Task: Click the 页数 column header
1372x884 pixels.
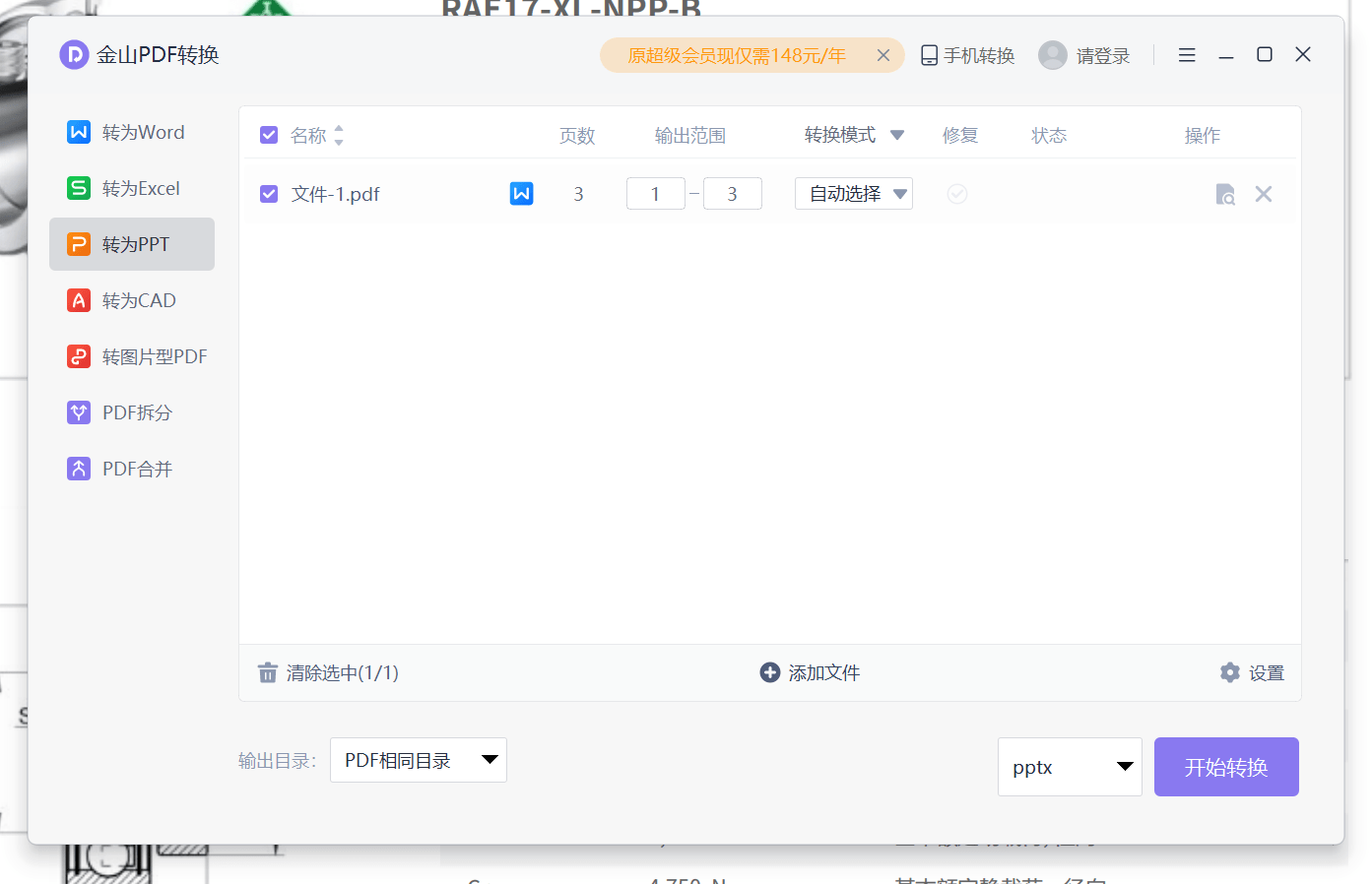Action: (x=577, y=136)
